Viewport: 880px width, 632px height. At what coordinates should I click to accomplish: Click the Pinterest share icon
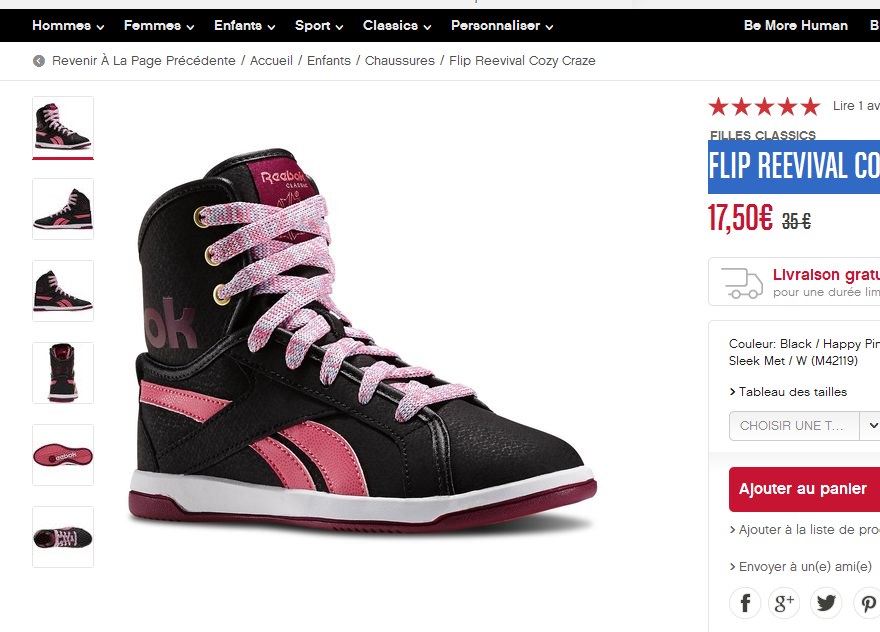(x=866, y=603)
